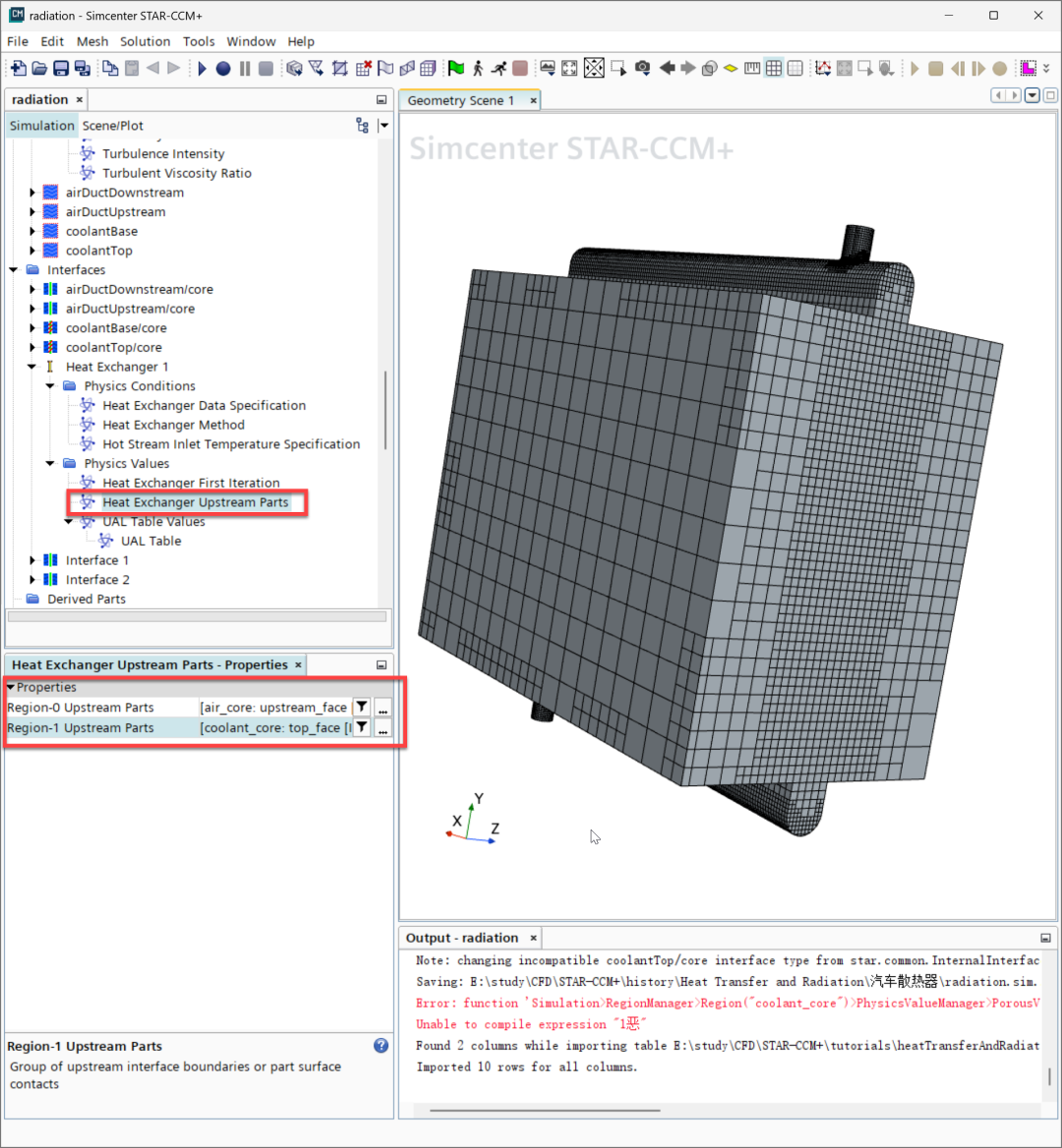Viewport: 1062px width, 1148px height.
Task: Open the File menu
Action: click(x=18, y=41)
